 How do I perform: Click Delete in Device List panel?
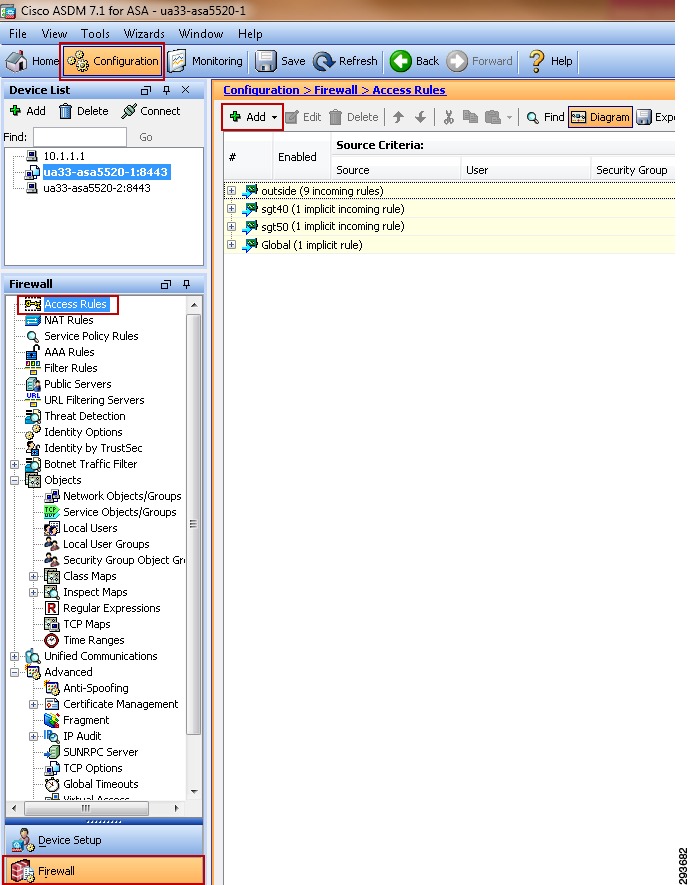[x=84, y=111]
